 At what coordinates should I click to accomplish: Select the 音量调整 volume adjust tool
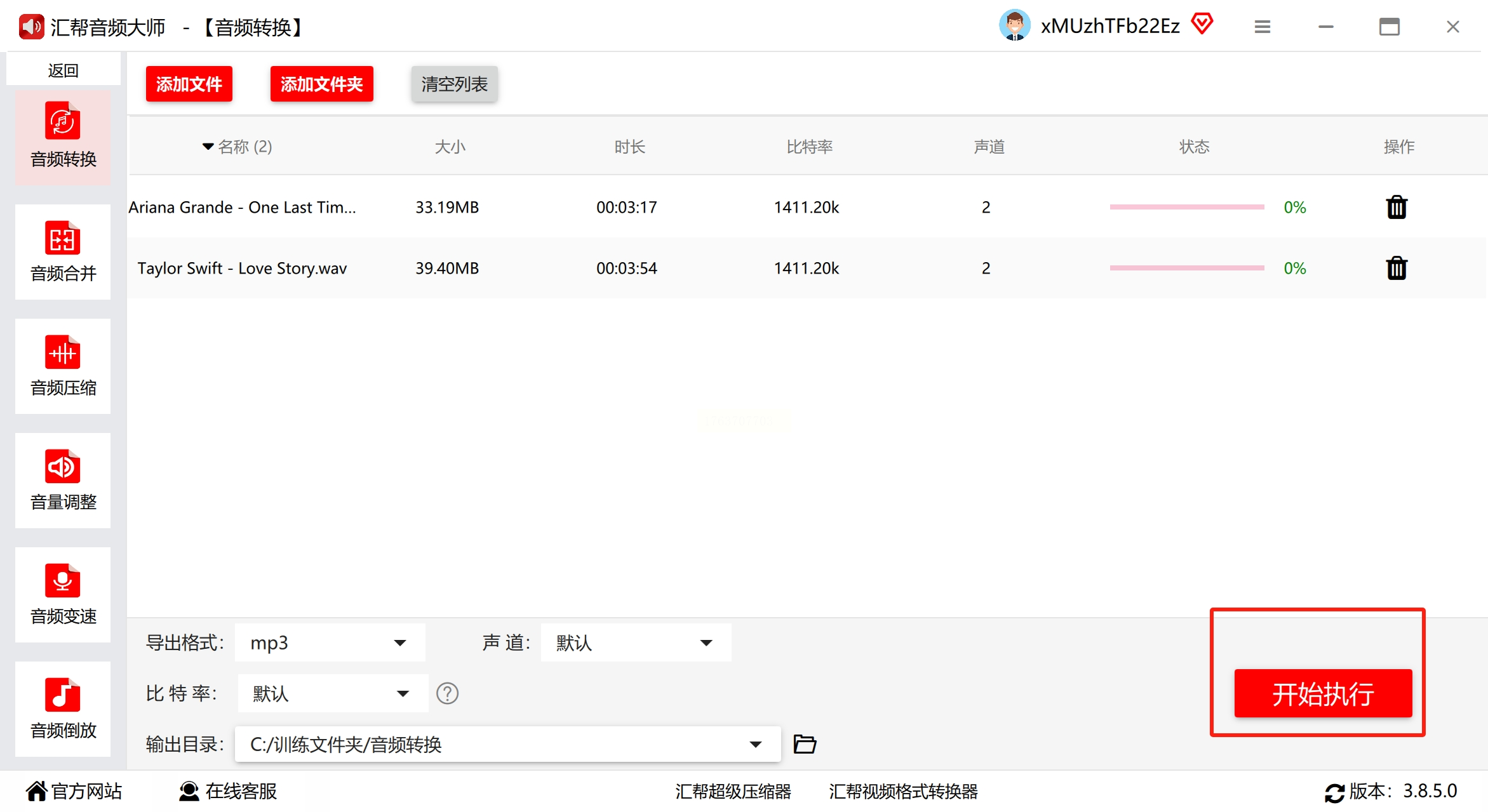pyautogui.click(x=63, y=481)
